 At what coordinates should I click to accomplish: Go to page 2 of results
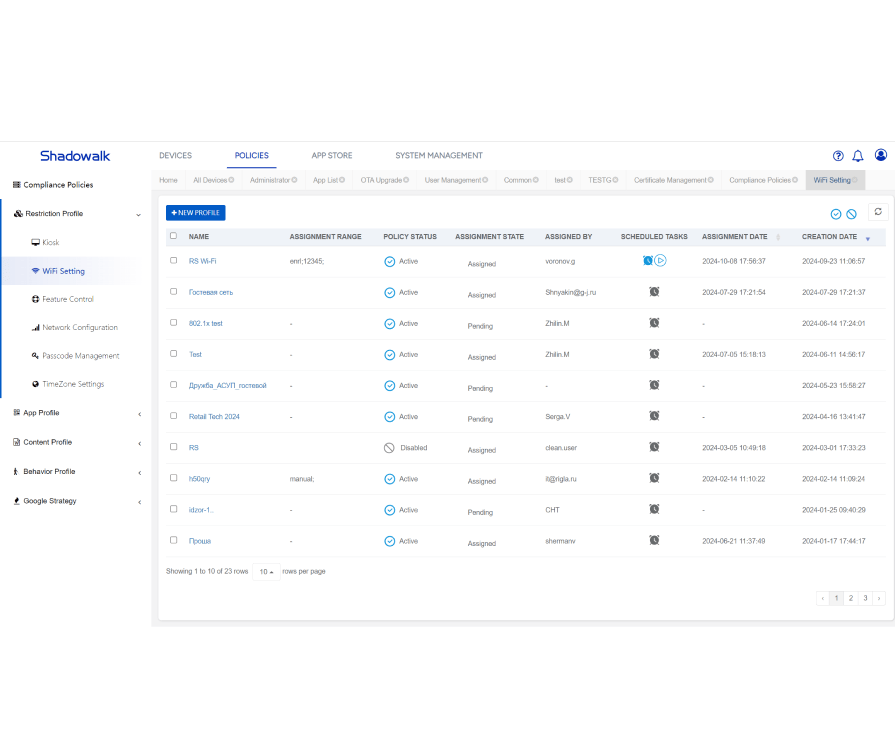click(850, 598)
